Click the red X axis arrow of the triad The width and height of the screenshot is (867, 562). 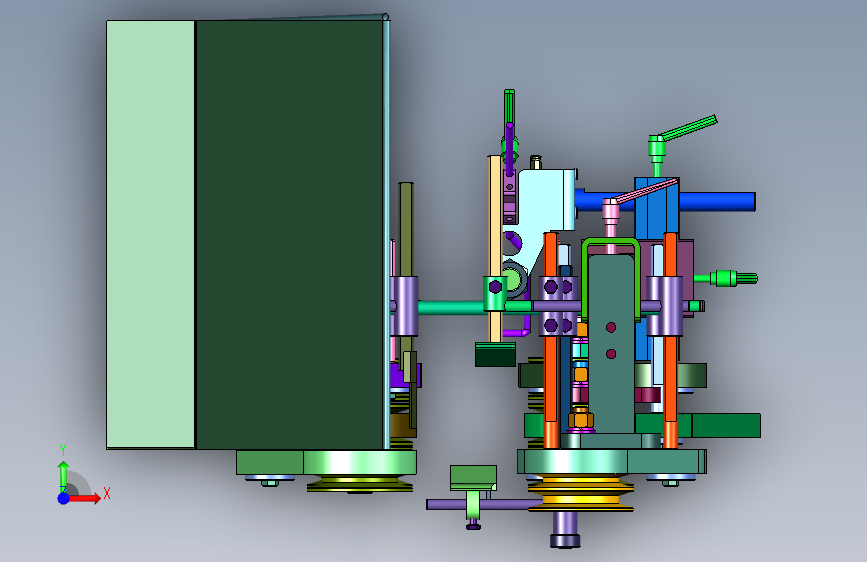[x=85, y=498]
